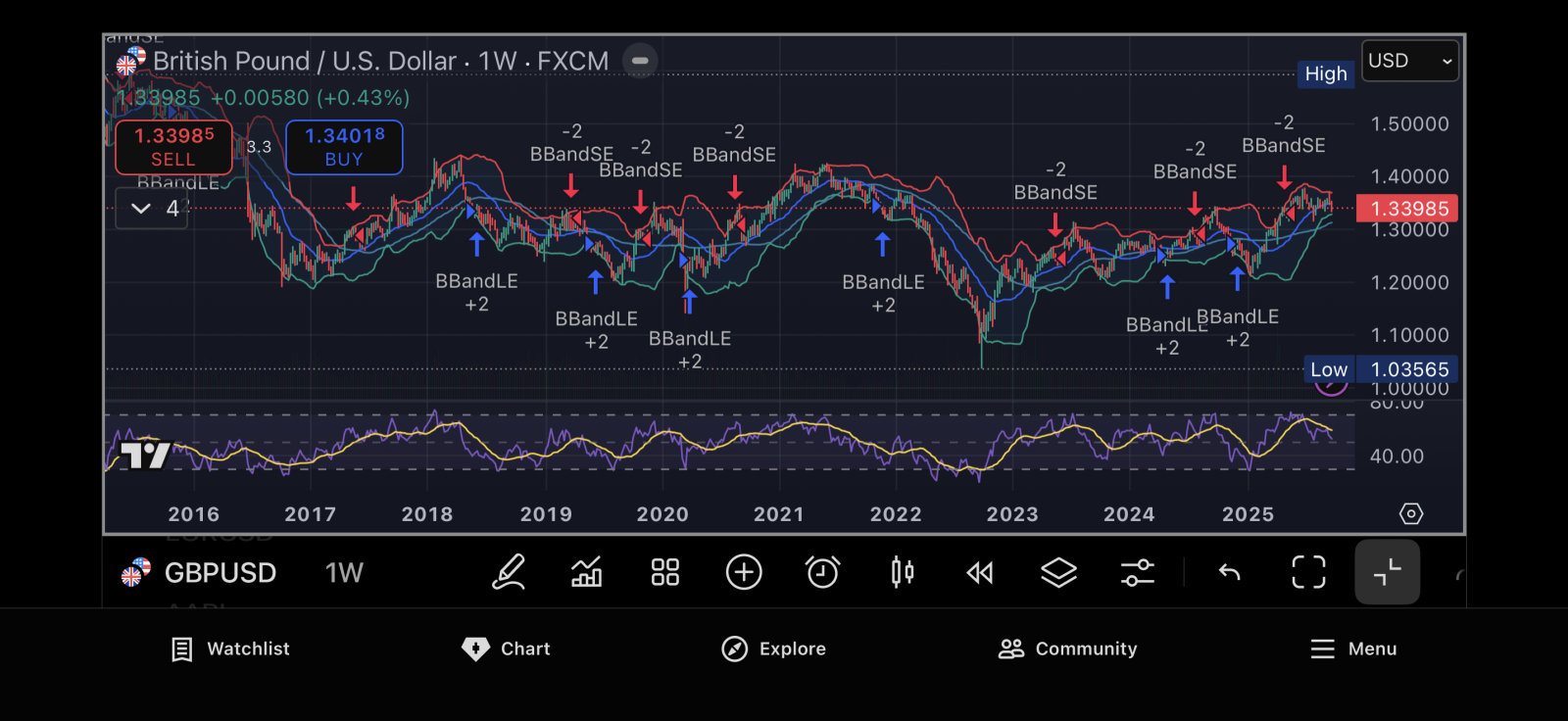Screen dimensions: 1568x721
Task: Toggle fullscreen chart mode
Action: coord(1308,572)
